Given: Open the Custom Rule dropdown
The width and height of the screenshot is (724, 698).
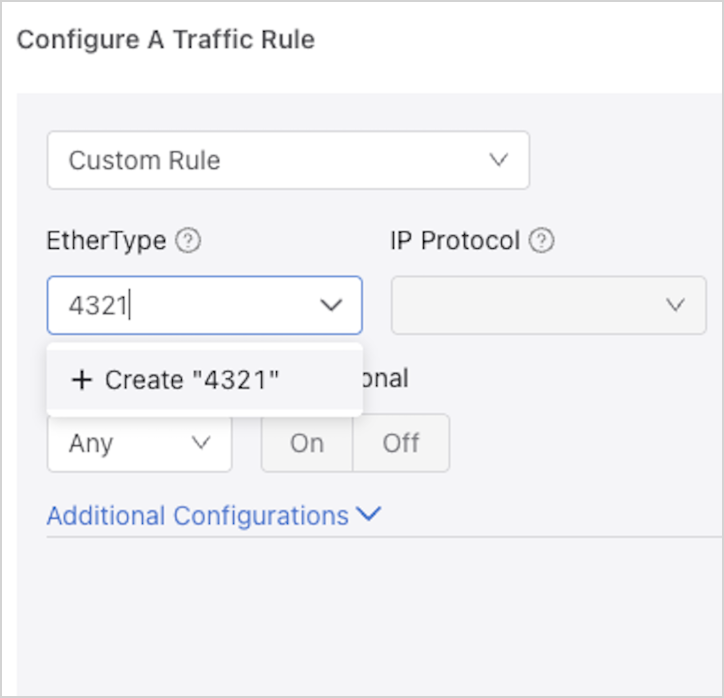Looking at the screenshot, I should 288,160.
